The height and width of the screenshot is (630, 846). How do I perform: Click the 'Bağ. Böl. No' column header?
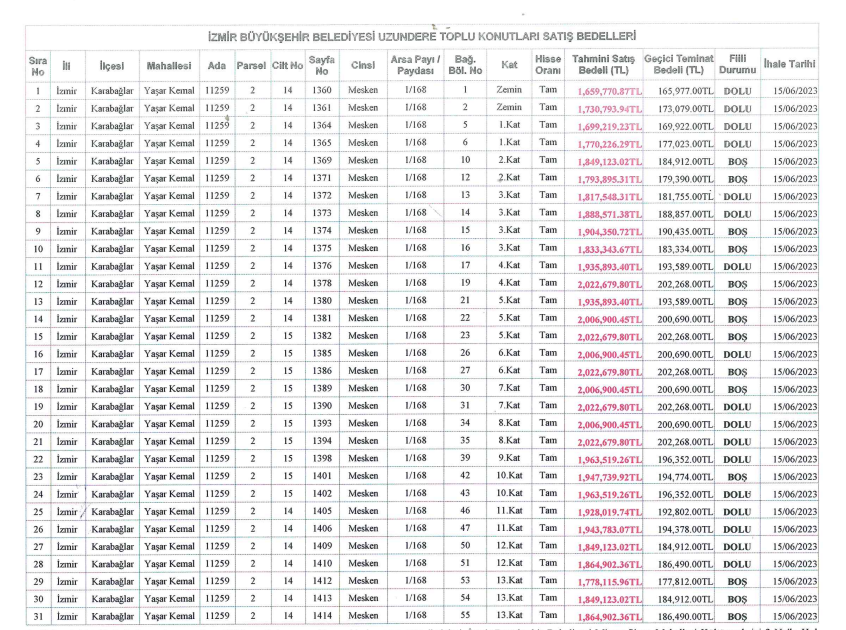[x=465, y=65]
